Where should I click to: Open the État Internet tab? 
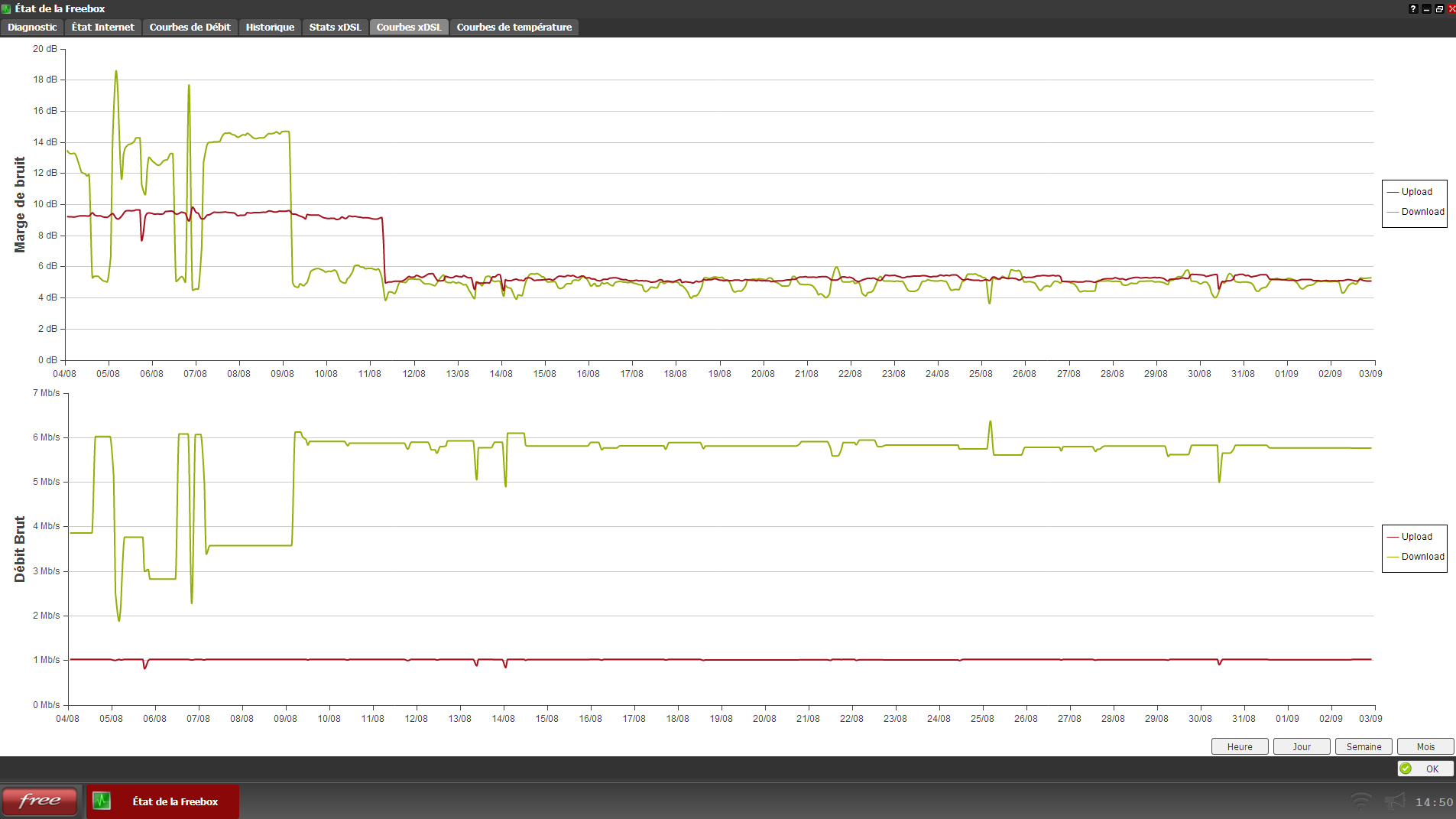102,27
